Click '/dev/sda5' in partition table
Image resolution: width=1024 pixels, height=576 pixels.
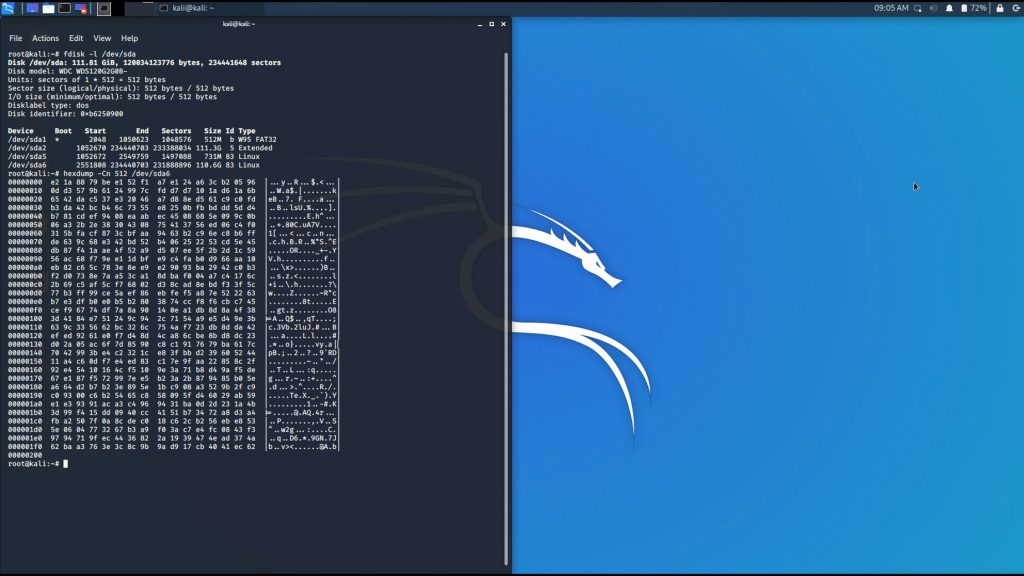(x=27, y=157)
